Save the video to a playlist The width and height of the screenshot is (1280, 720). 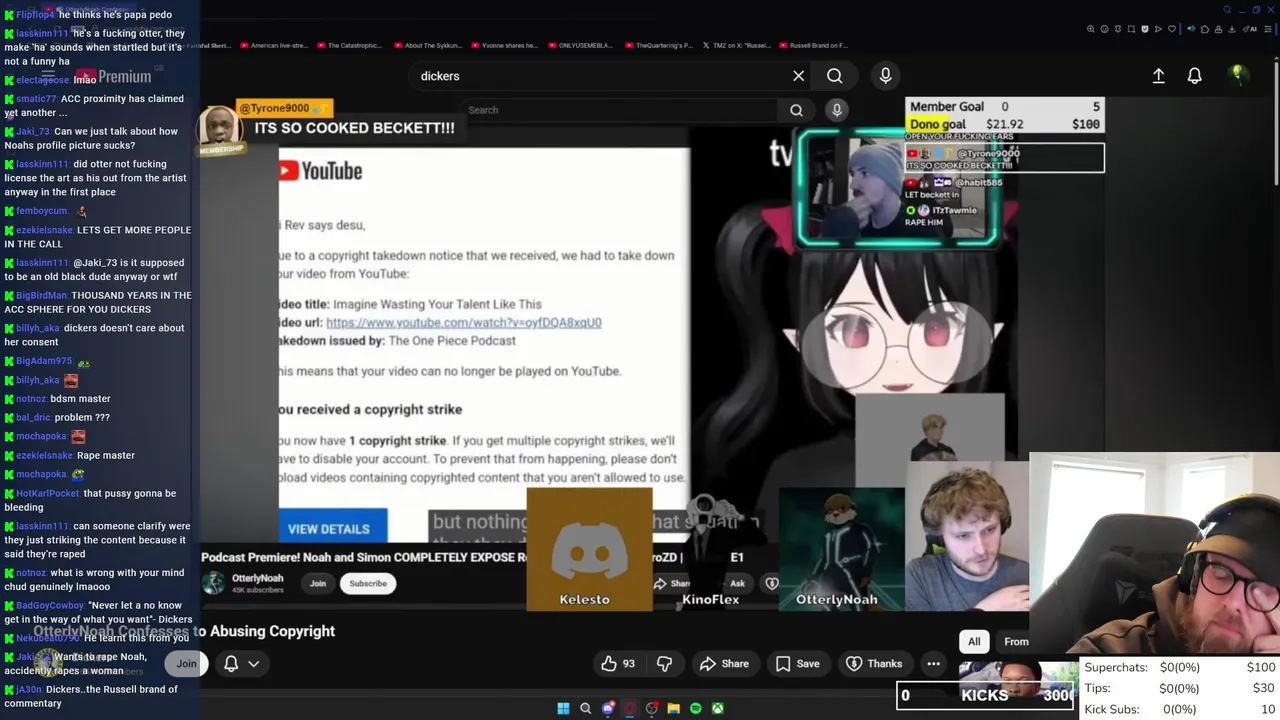tap(798, 663)
